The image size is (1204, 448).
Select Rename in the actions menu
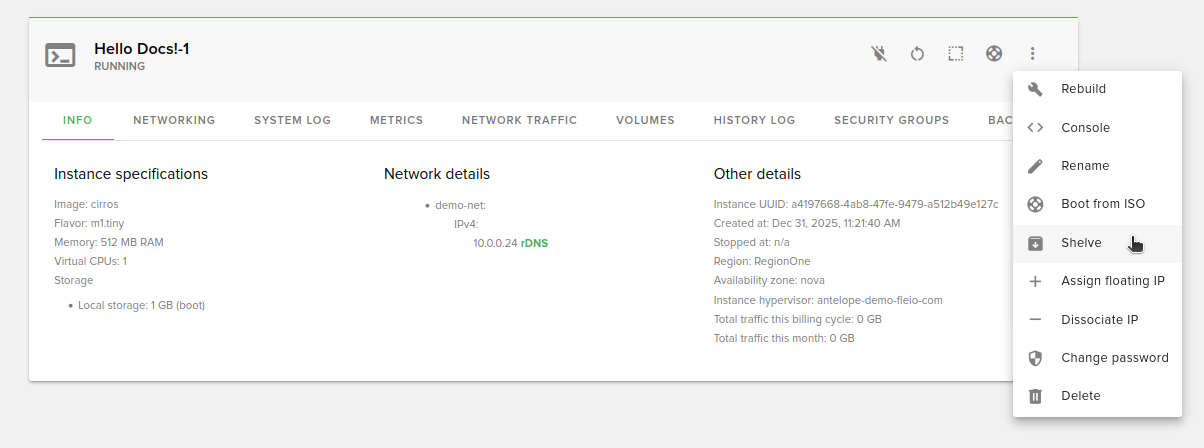[1085, 166]
